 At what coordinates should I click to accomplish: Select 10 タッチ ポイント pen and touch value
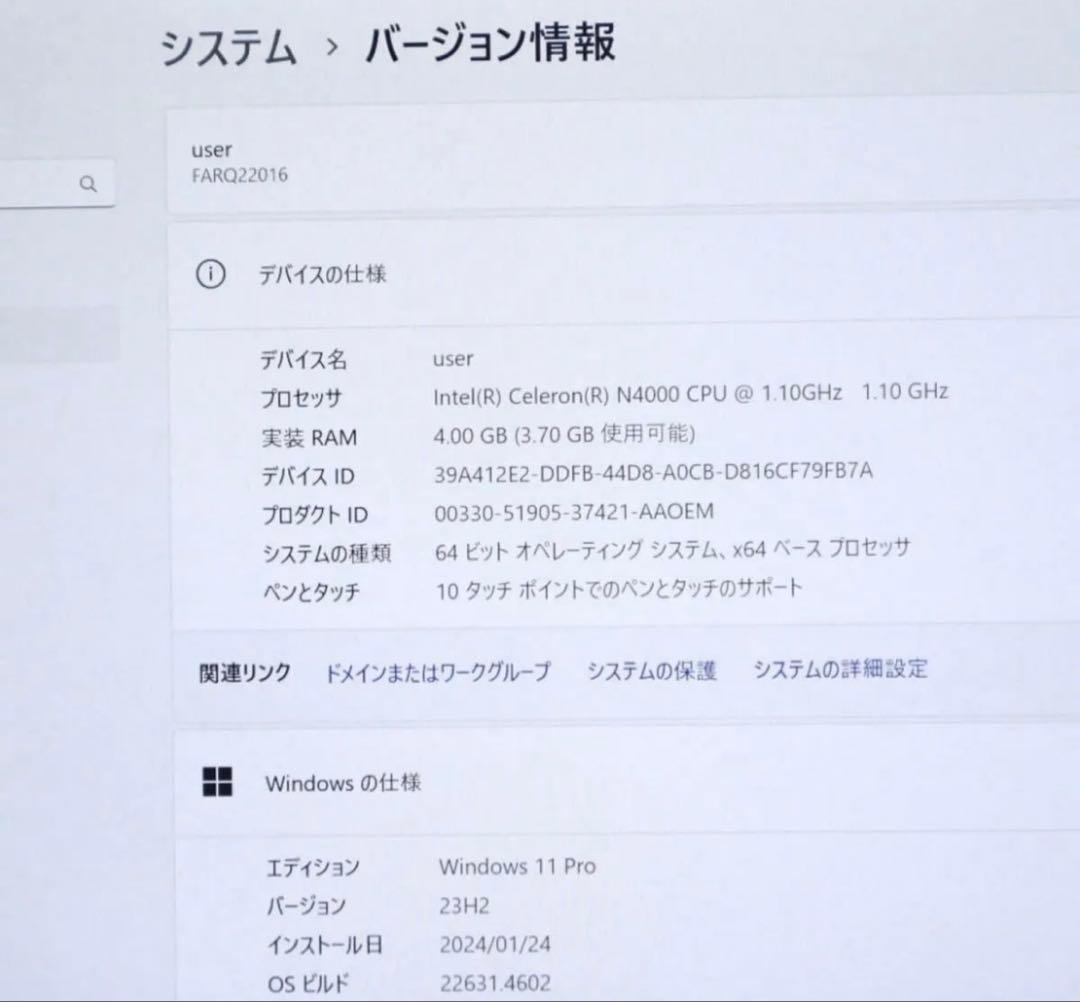619,589
